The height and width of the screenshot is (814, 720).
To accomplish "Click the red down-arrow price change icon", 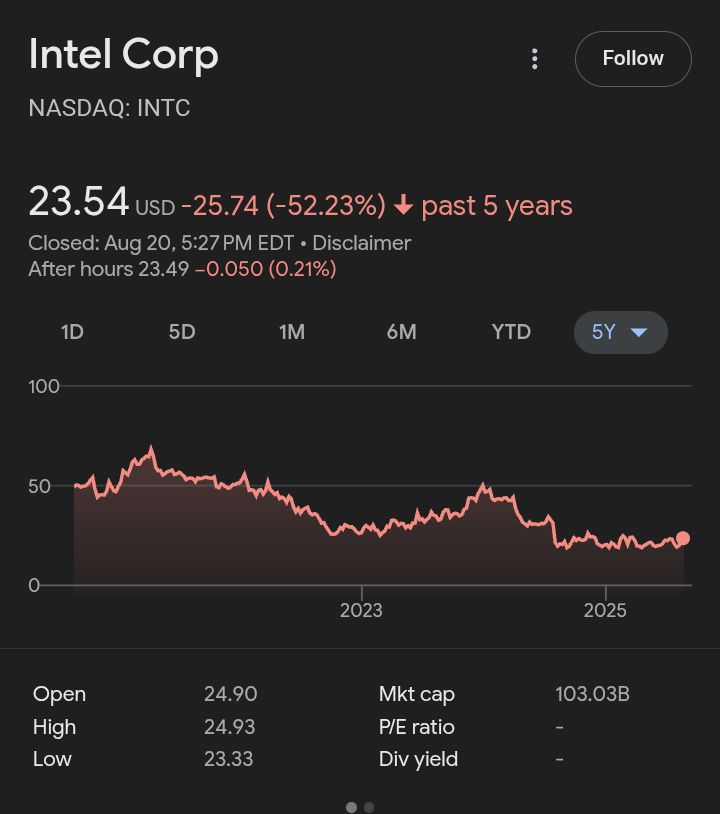I will tap(403, 206).
